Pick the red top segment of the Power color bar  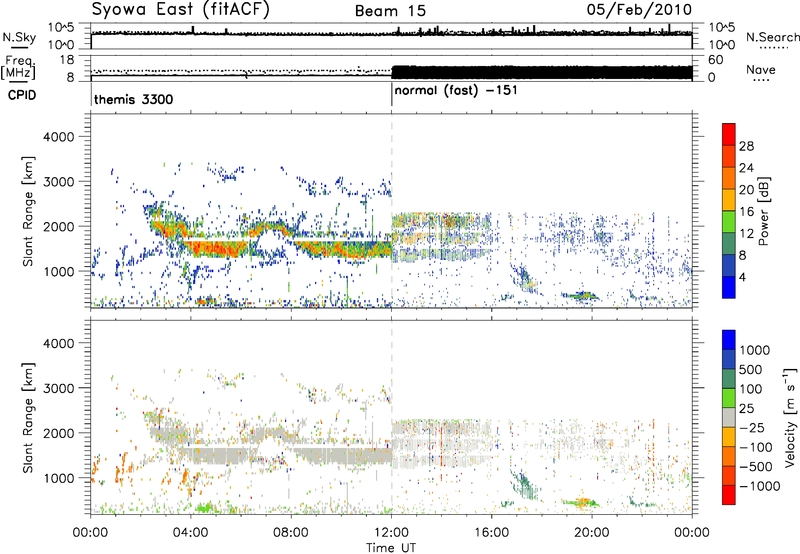[x=729, y=134]
